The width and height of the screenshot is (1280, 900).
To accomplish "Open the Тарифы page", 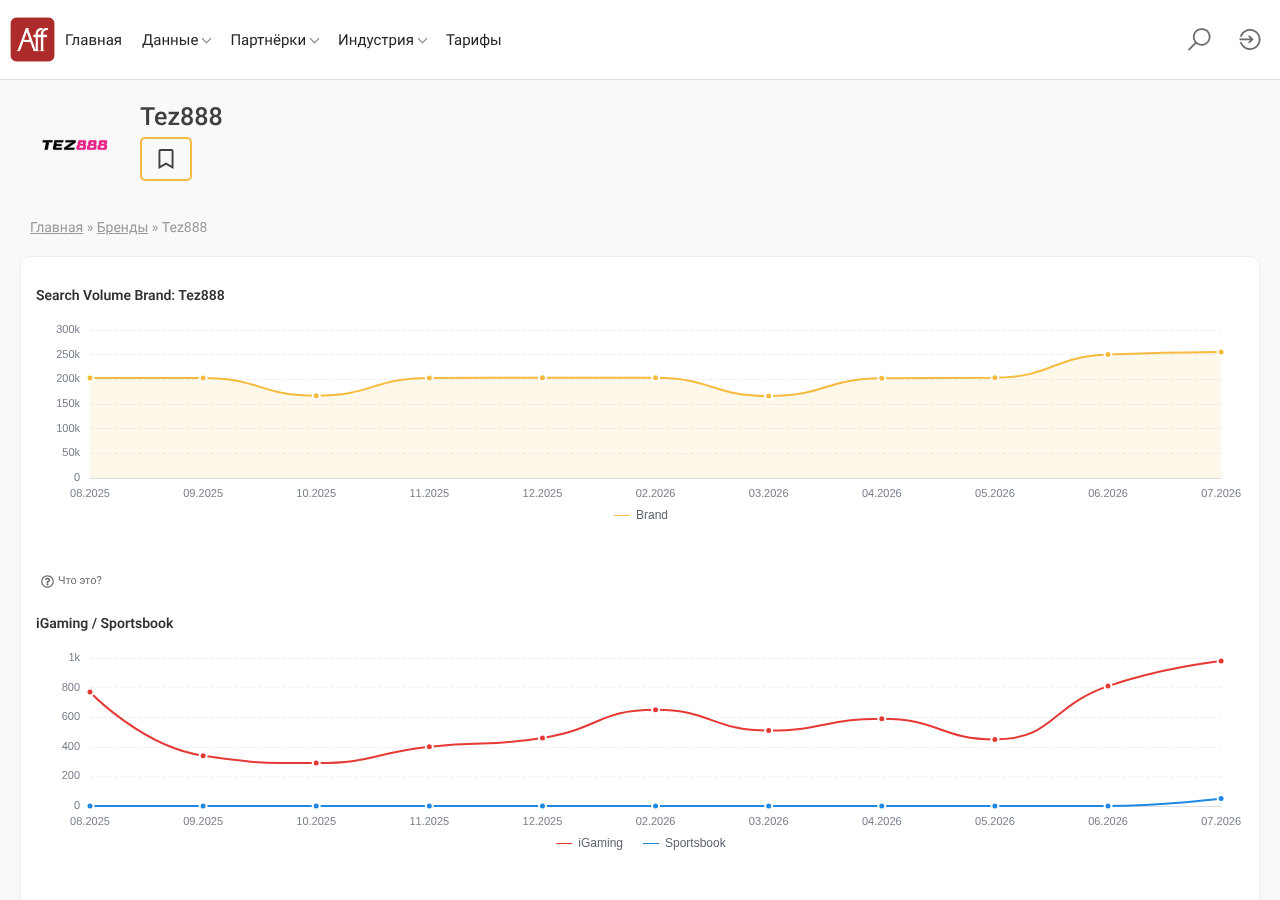I will point(474,40).
